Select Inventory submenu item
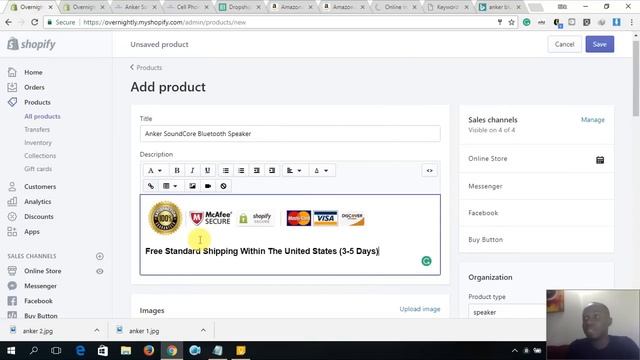The height and width of the screenshot is (360, 640). (38, 142)
